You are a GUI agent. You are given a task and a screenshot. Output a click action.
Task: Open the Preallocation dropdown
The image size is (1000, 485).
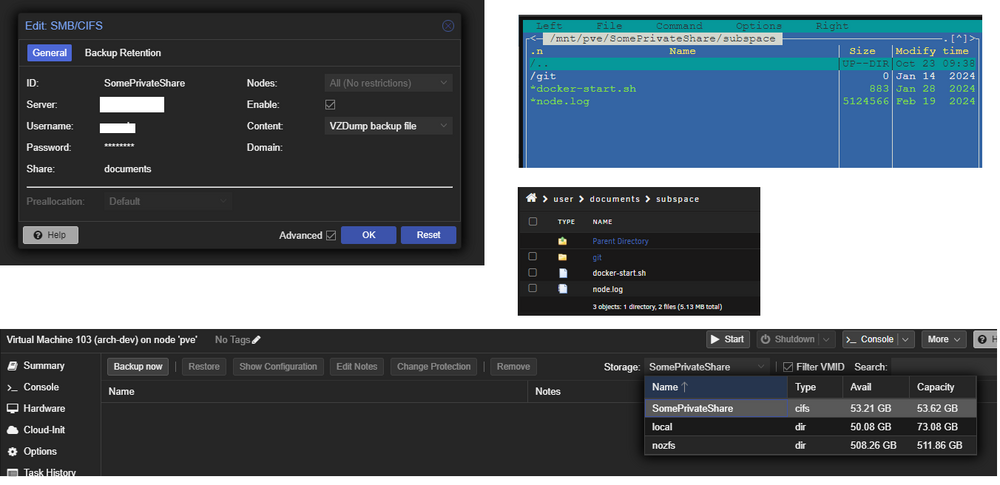point(168,201)
